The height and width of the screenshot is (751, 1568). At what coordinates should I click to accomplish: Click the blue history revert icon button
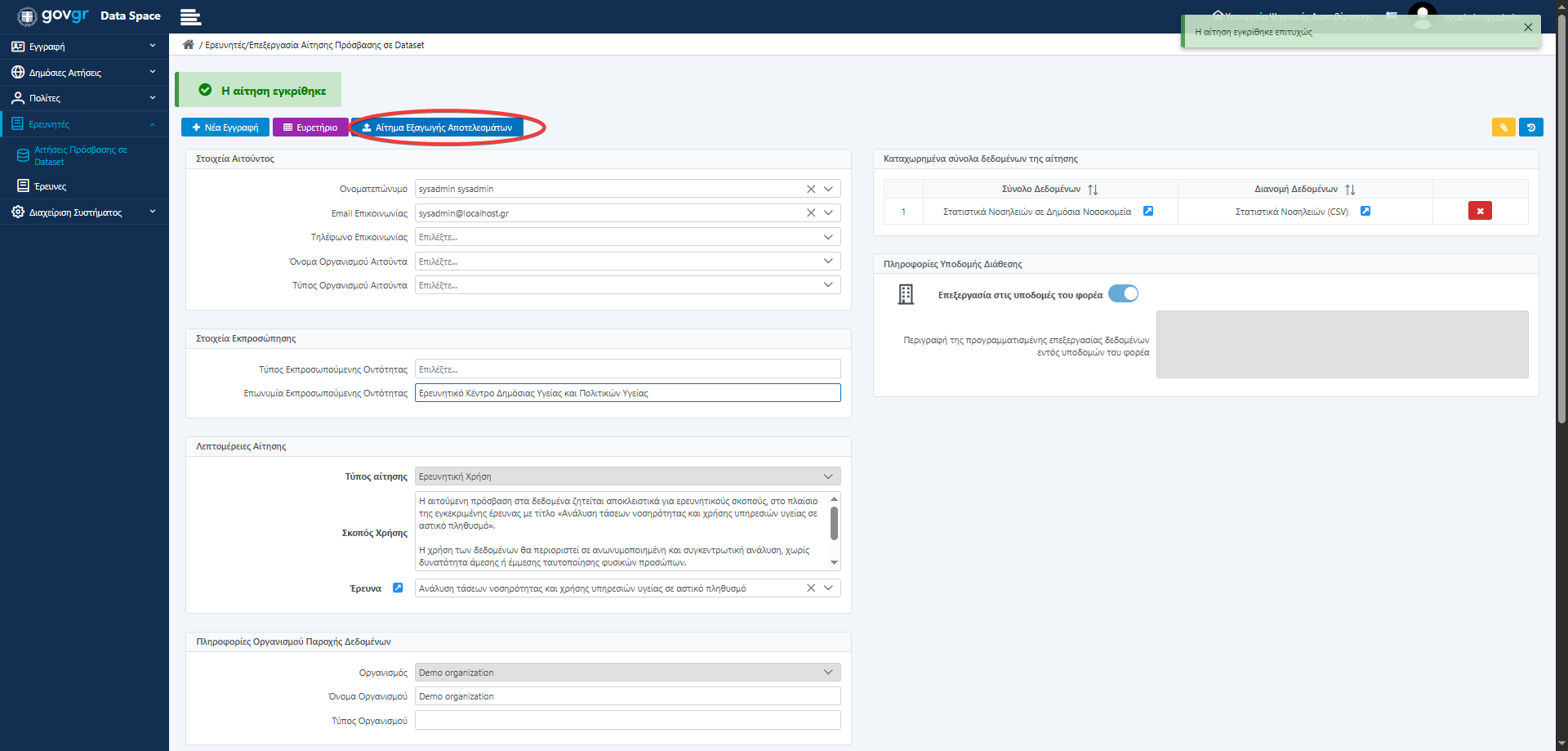tap(1530, 127)
